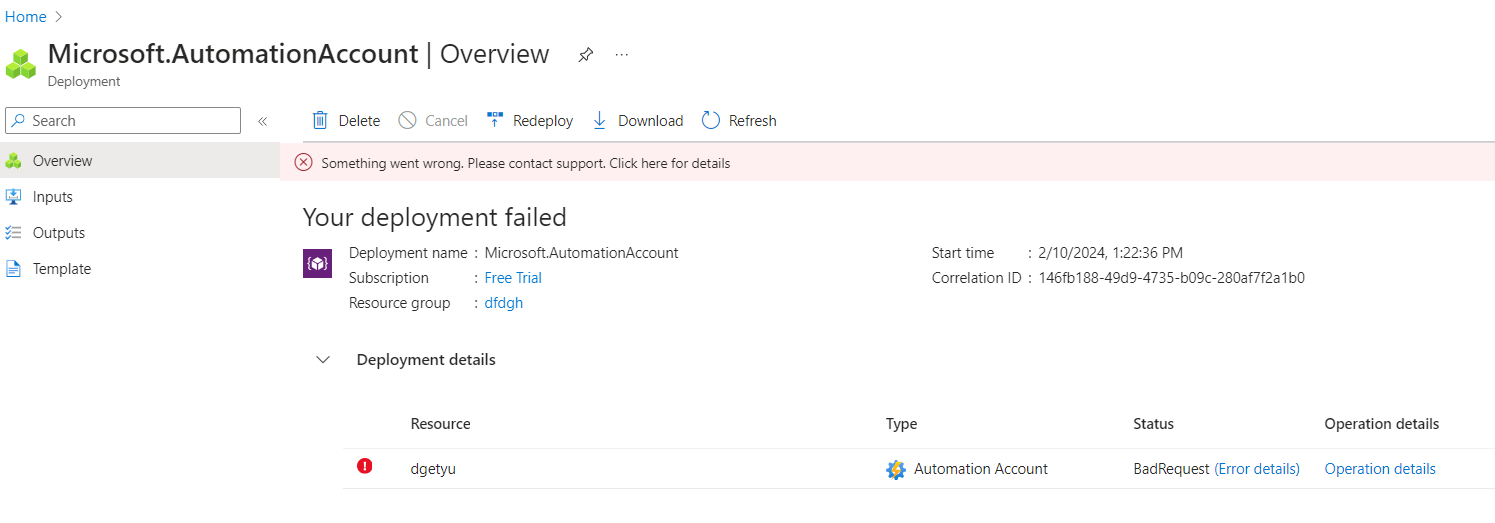The height and width of the screenshot is (523, 1495).
Task: Click the Deployment details heading
Action: [426, 360]
